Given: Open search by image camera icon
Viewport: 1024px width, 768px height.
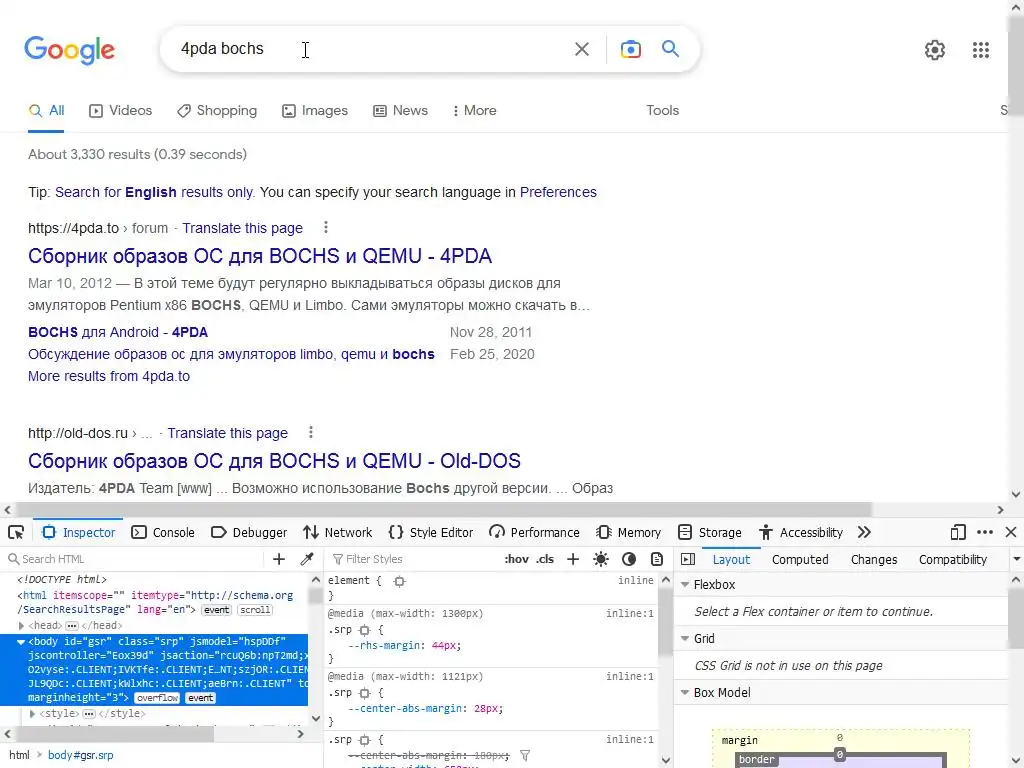Looking at the screenshot, I should point(630,49).
